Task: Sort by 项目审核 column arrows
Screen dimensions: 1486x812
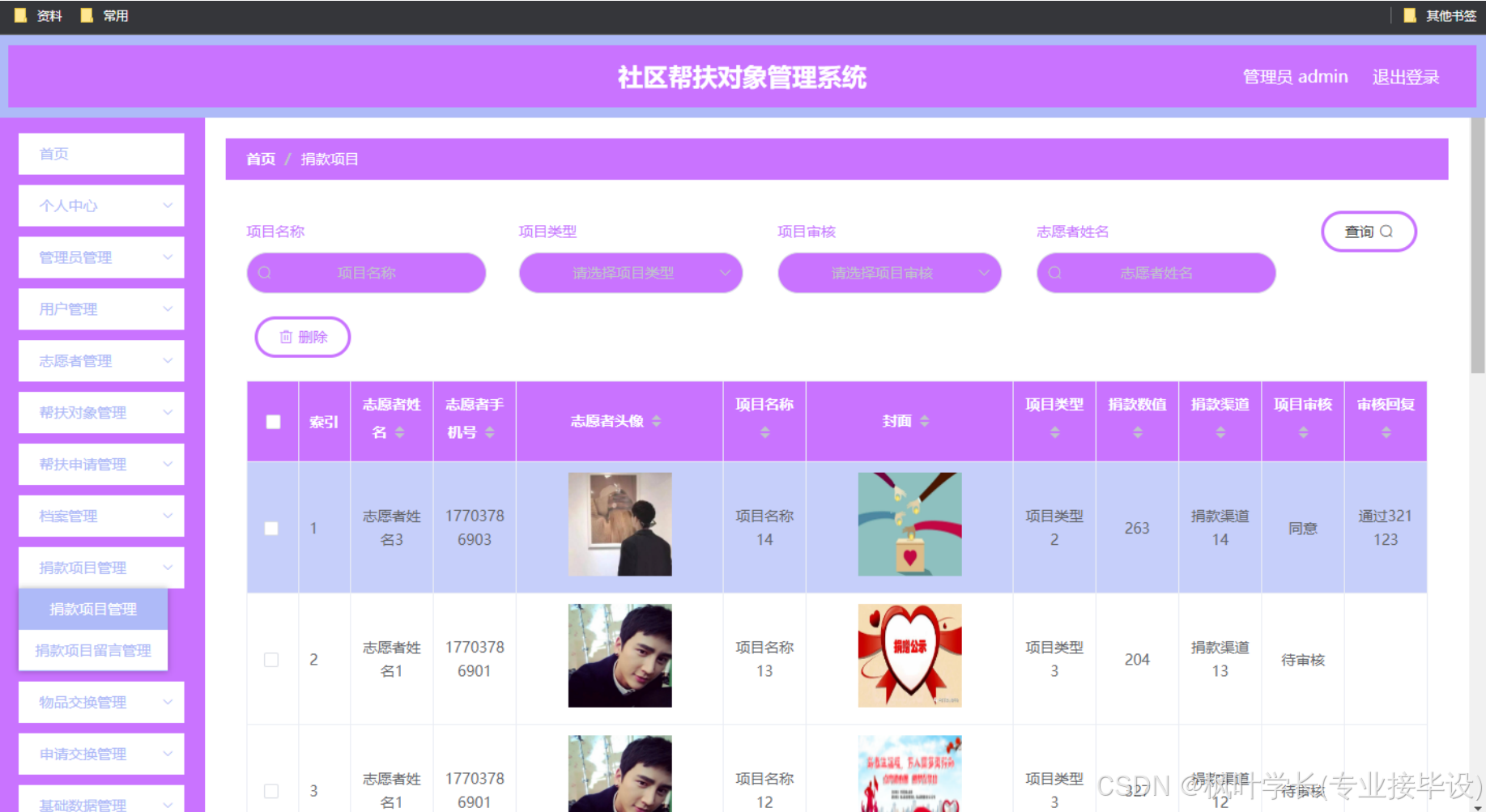Action: pyautogui.click(x=1303, y=433)
